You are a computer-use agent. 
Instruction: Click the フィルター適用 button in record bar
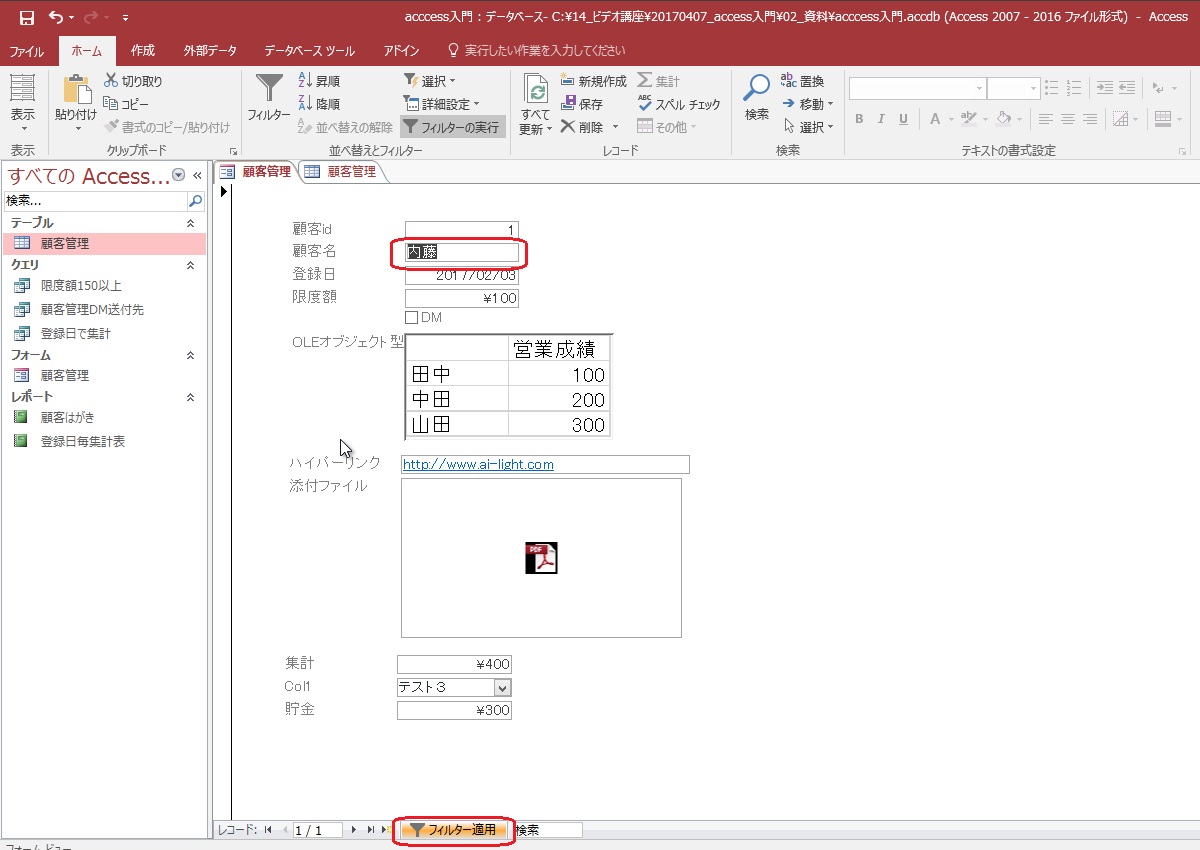(454, 830)
